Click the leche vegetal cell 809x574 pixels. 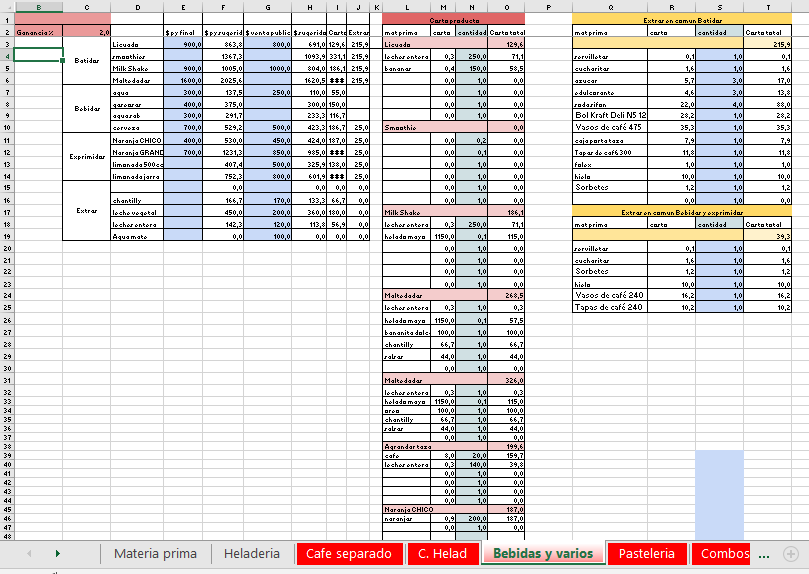tap(137, 212)
